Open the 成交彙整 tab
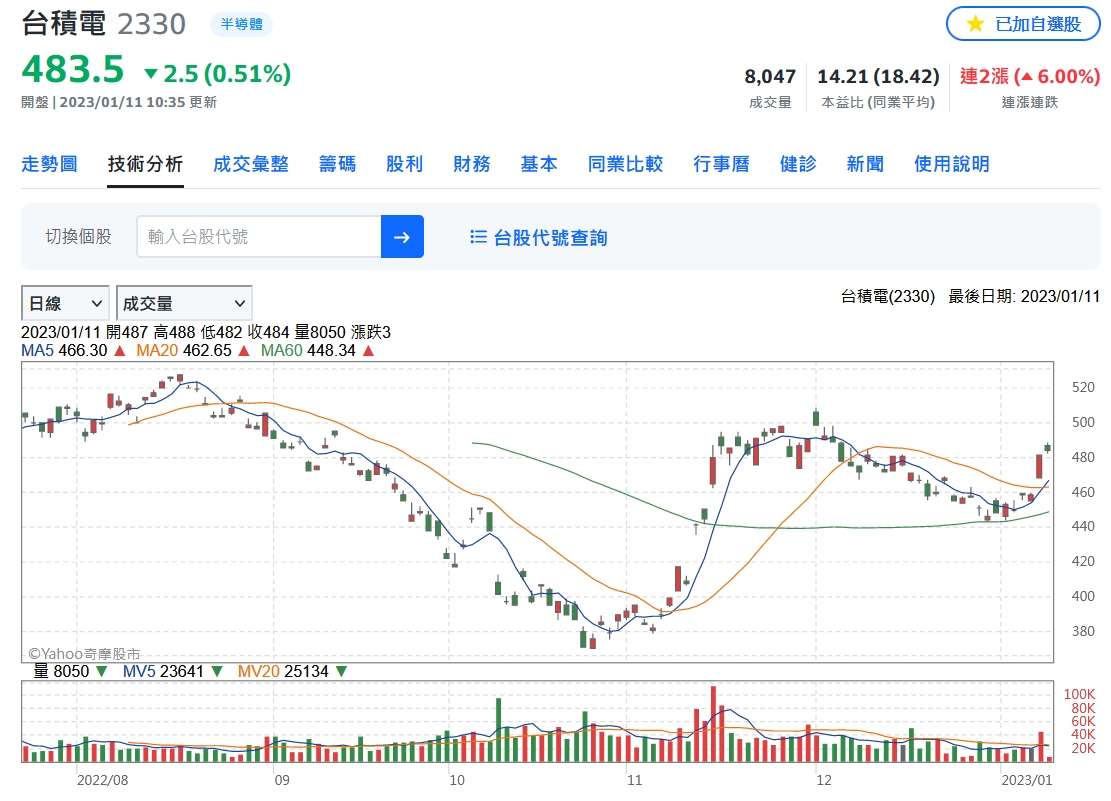 251,164
